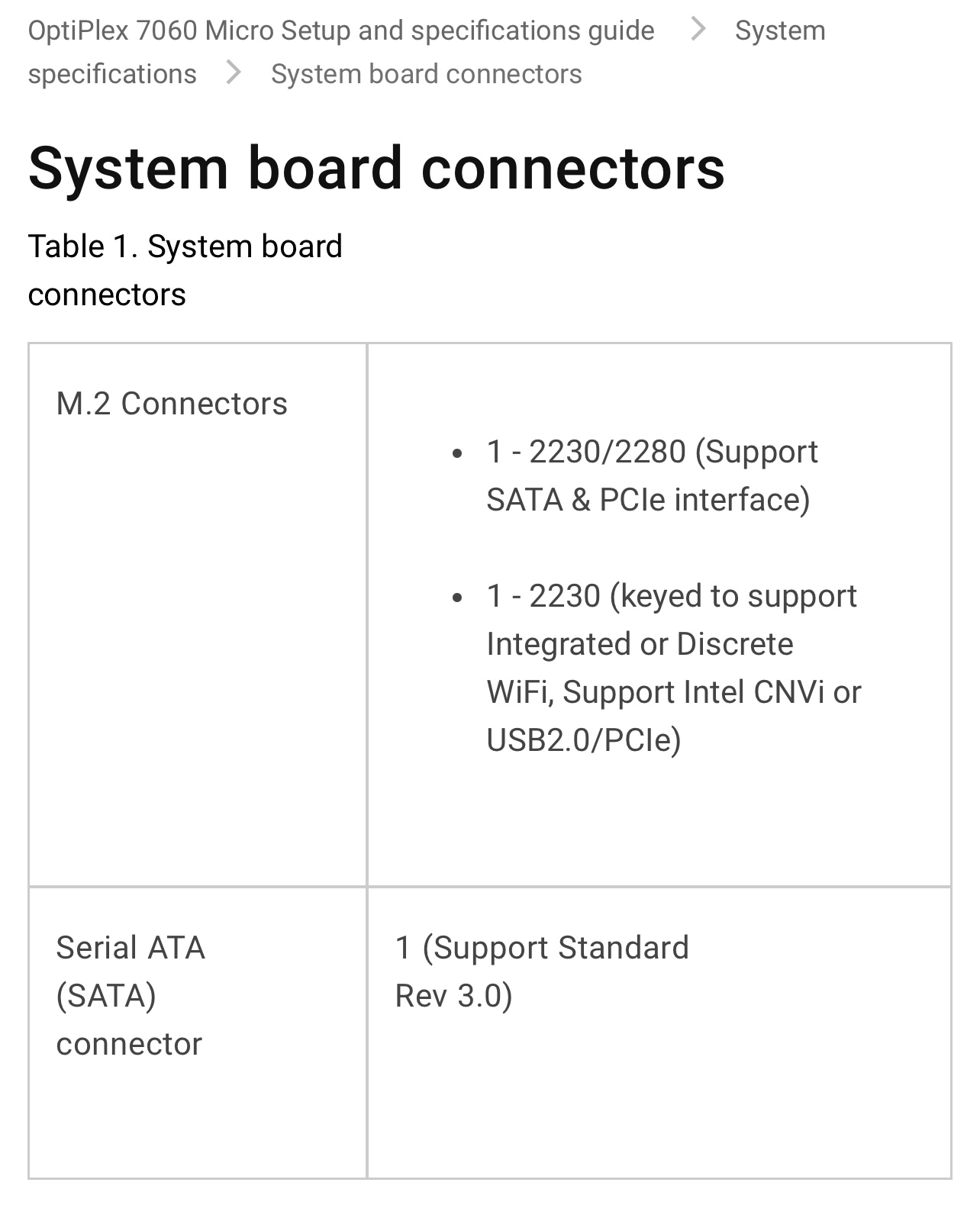Click the large System board connectors heading
The width and height of the screenshot is (980, 1218).
376,168
